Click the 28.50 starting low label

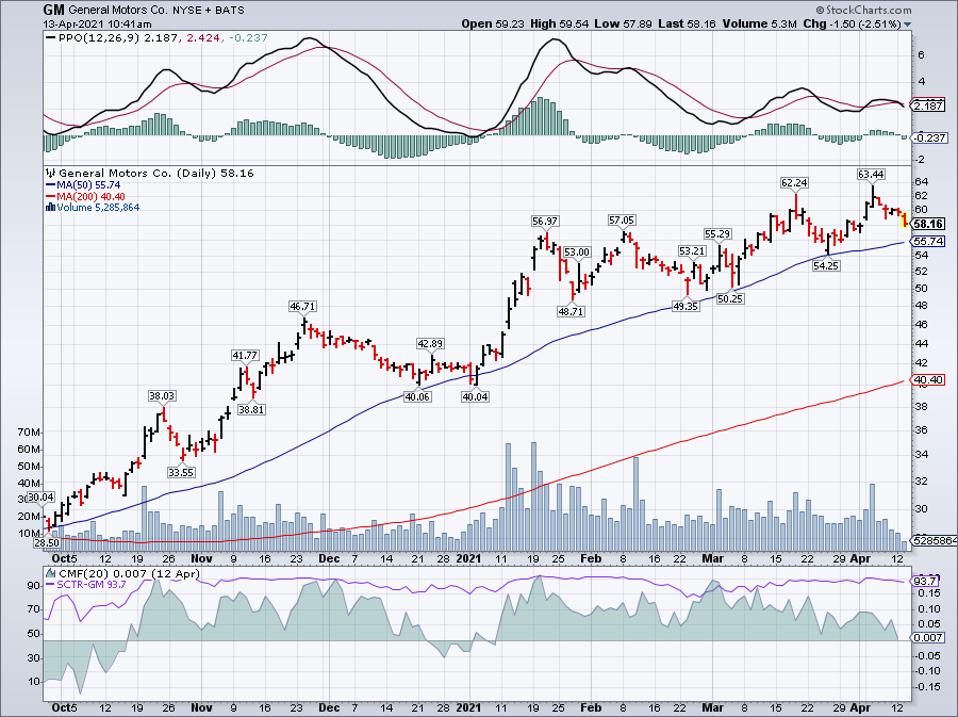[47, 542]
